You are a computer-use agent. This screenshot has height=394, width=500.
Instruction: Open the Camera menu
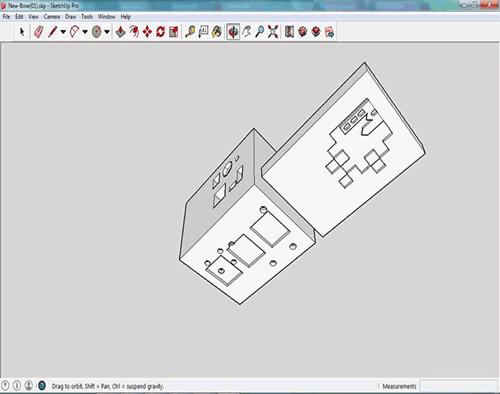(52, 17)
